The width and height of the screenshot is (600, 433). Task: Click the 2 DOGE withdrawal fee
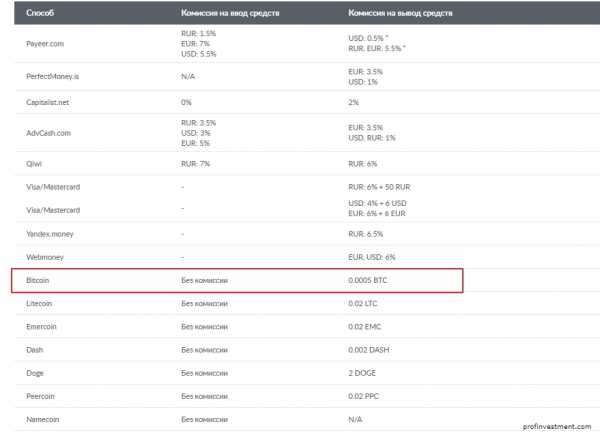pos(362,373)
